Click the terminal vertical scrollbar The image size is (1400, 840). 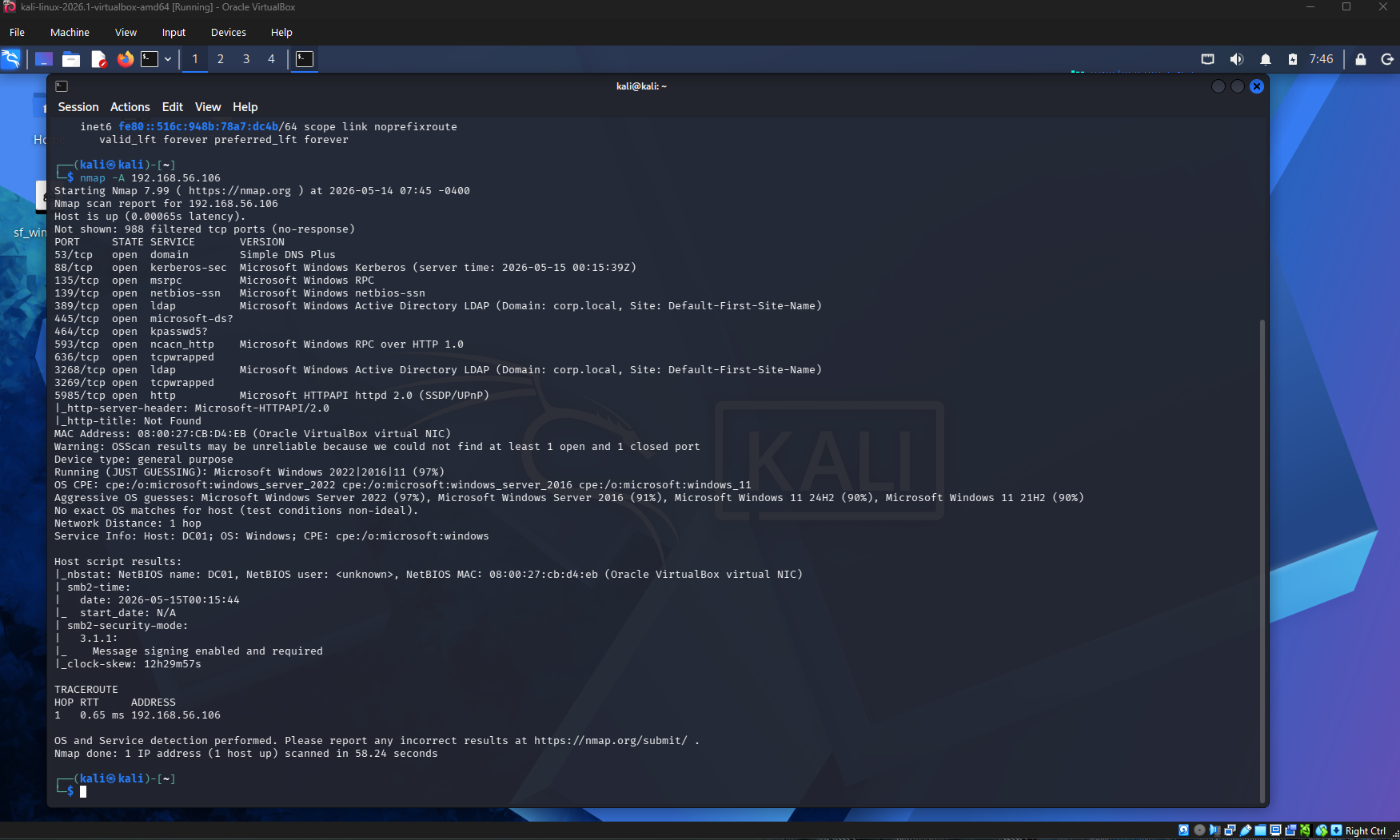click(x=1262, y=559)
